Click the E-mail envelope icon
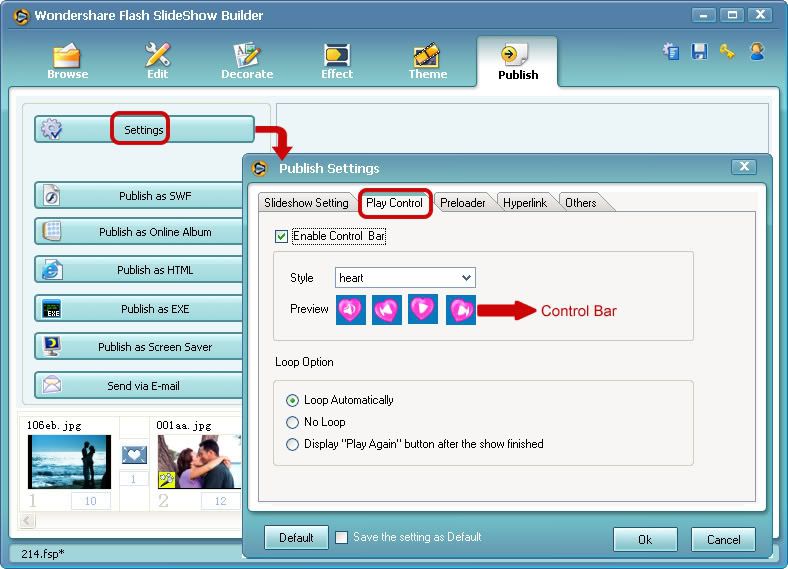The image size is (788, 569). tap(52, 385)
